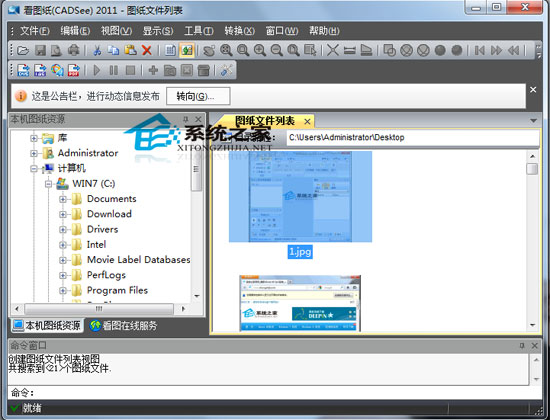The width and height of the screenshot is (550, 420).
Task: Click the Convert to PDF icon
Action: tap(74, 70)
